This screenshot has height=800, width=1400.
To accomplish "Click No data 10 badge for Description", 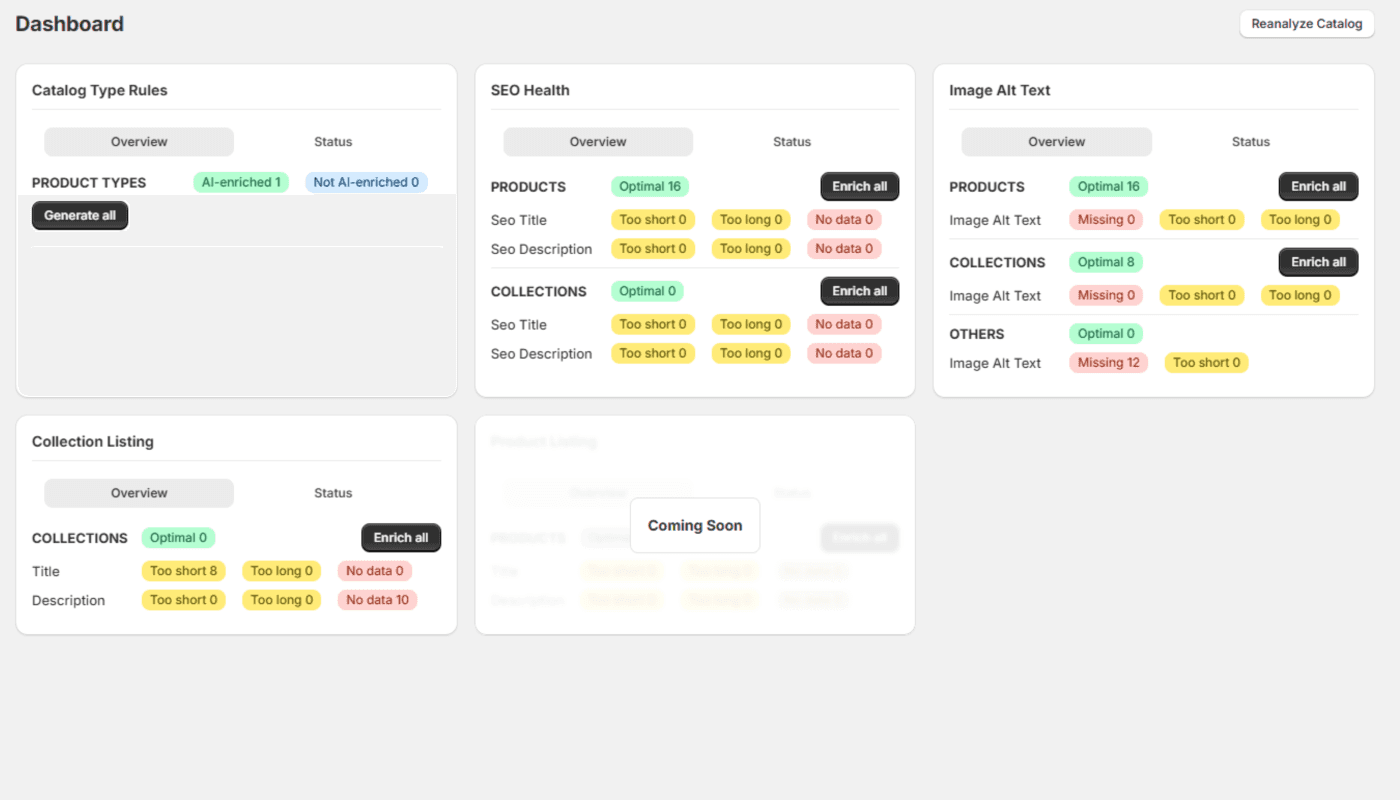I will 378,600.
